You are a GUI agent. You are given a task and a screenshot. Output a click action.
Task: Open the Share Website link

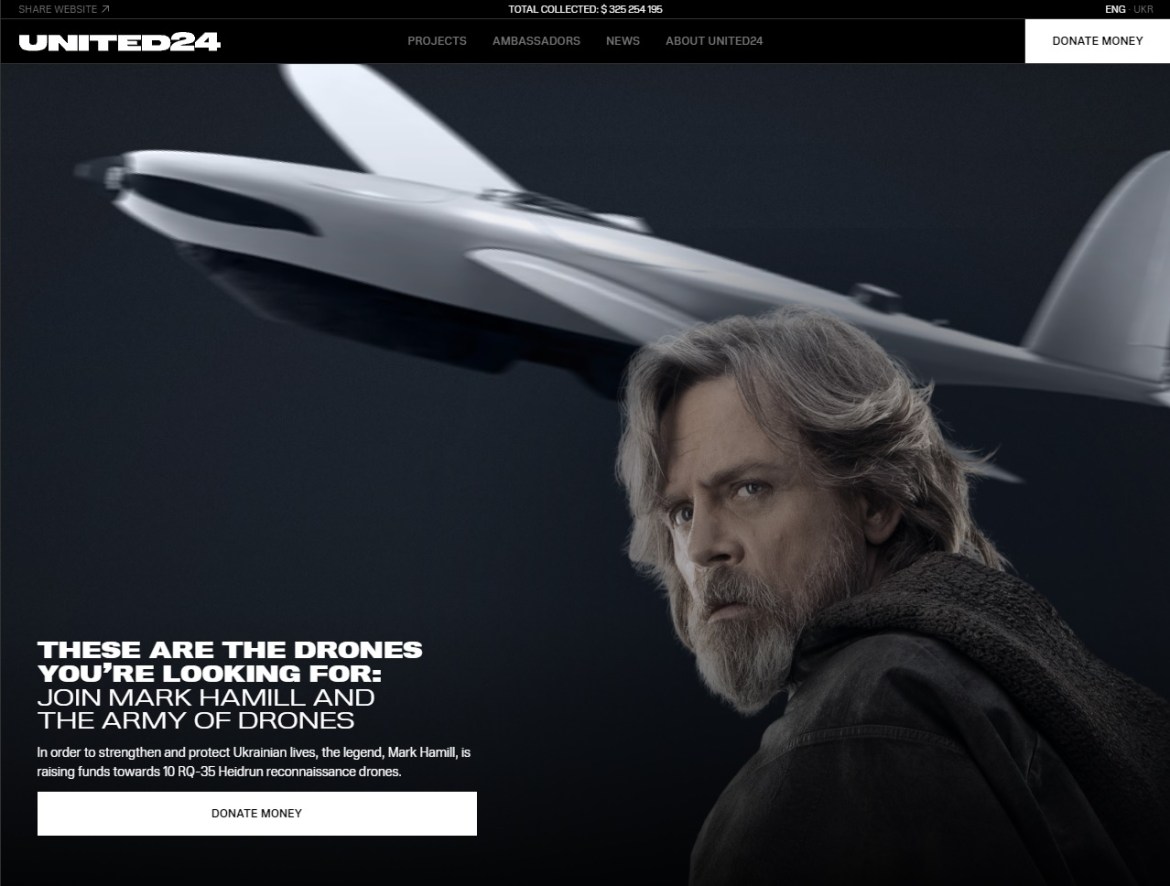[64, 9]
